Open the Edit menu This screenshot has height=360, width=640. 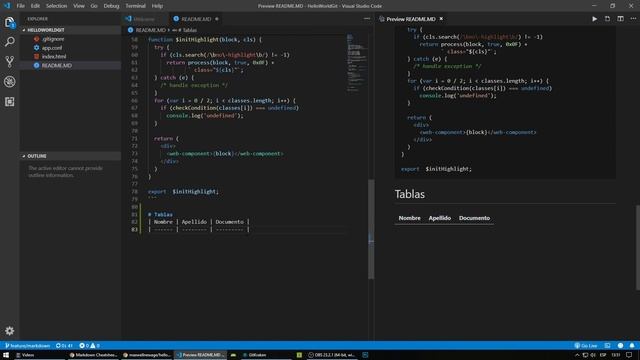pyautogui.click(x=35, y=6)
